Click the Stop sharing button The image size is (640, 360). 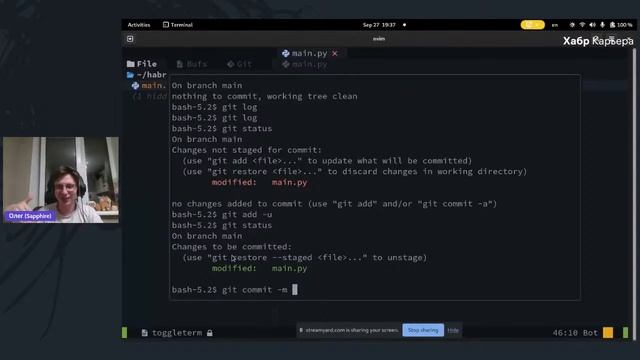click(x=423, y=330)
